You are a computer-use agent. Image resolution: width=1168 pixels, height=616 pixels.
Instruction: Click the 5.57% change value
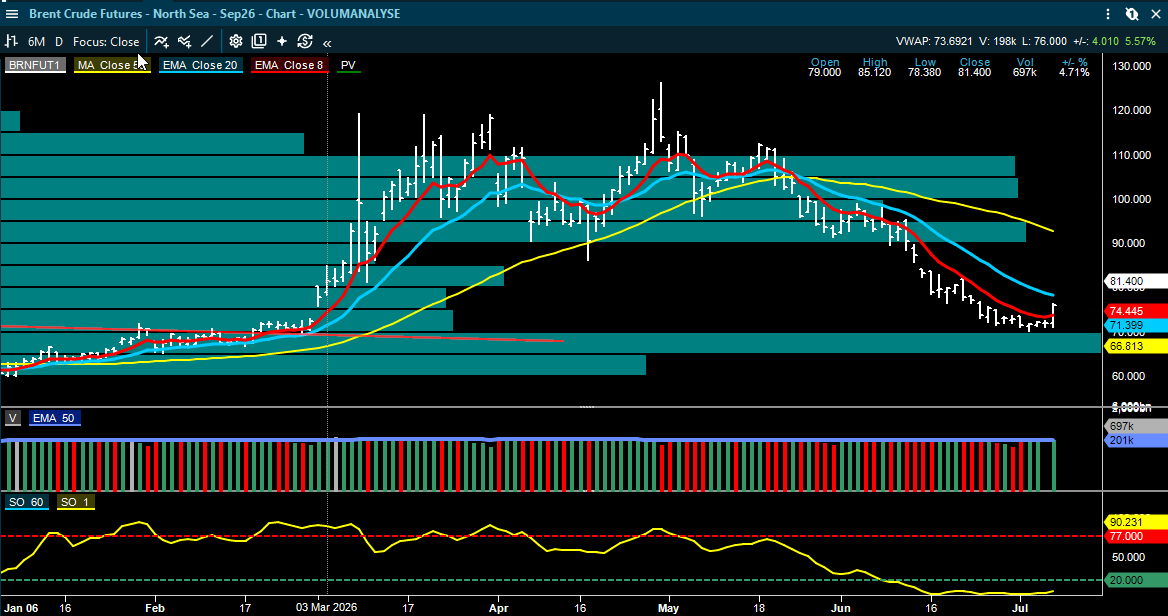click(1140, 42)
